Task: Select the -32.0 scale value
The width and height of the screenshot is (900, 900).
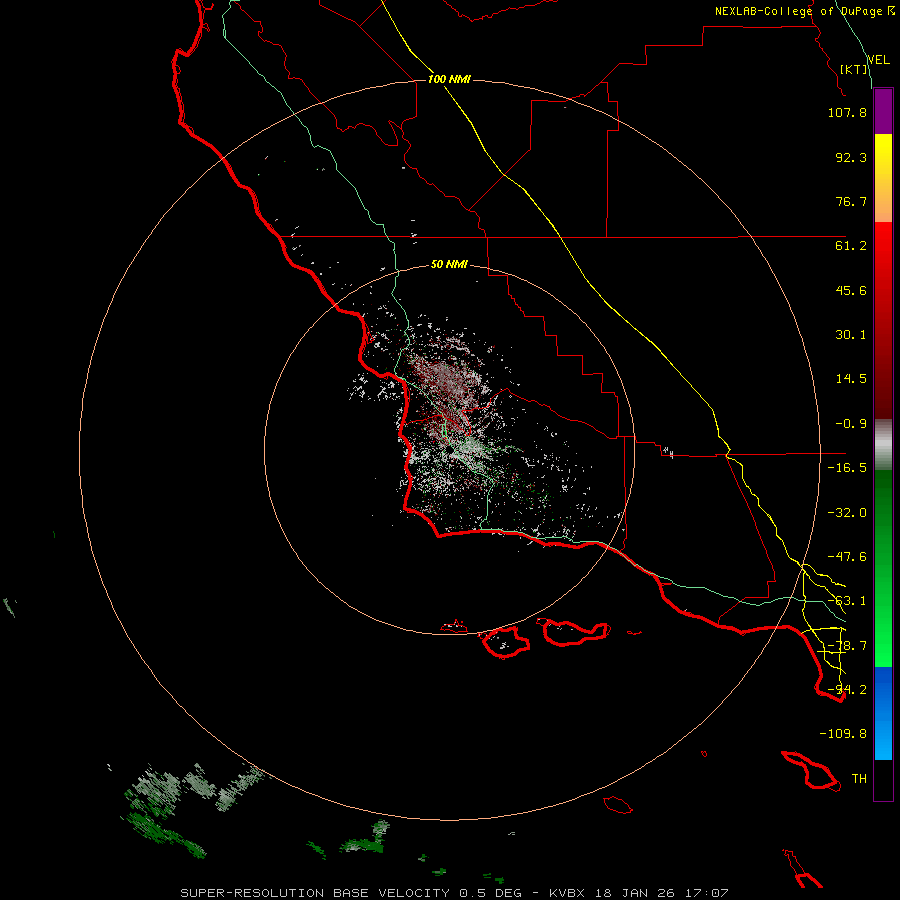Action: point(847,513)
